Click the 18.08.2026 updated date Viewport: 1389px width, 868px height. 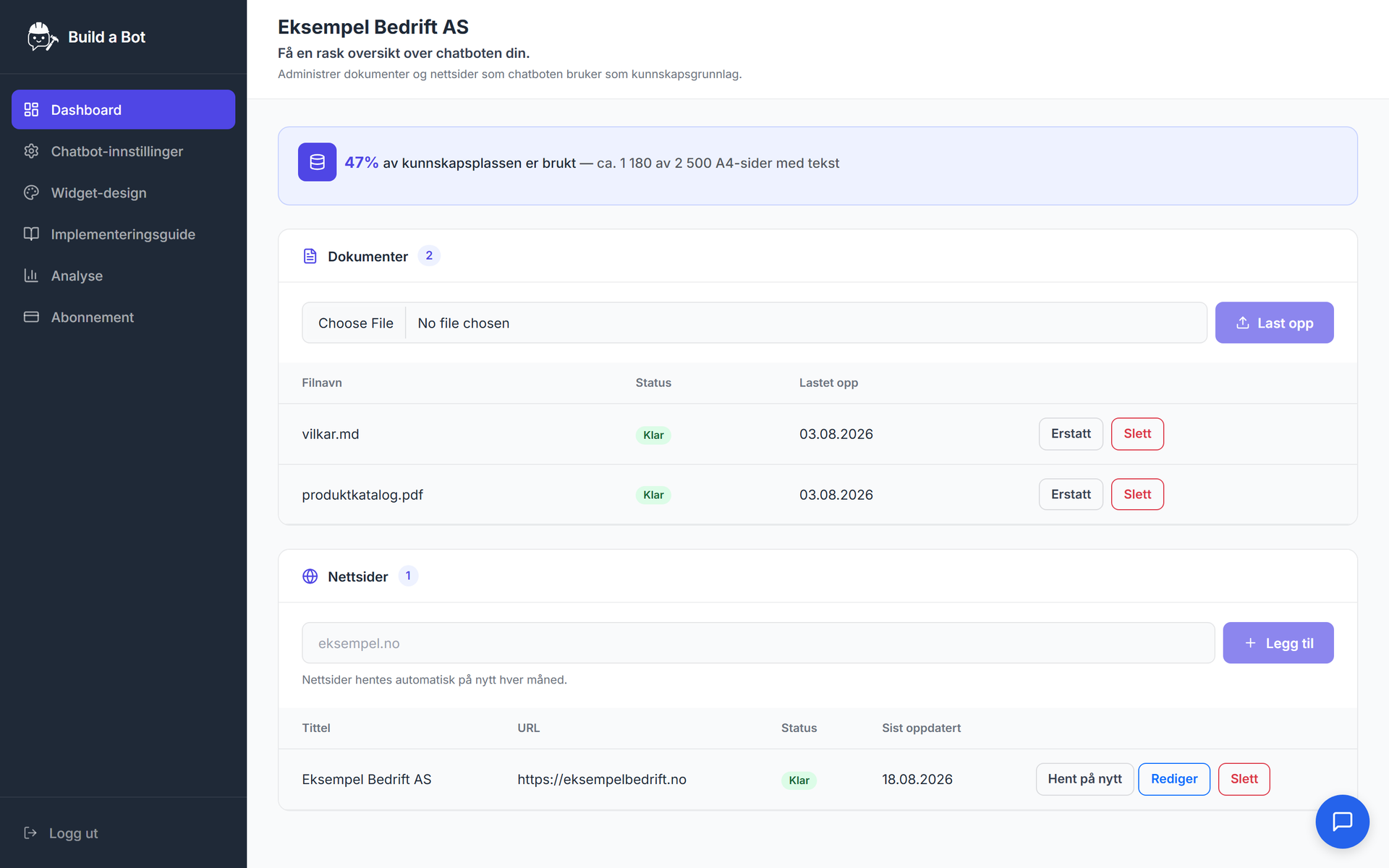tap(917, 779)
